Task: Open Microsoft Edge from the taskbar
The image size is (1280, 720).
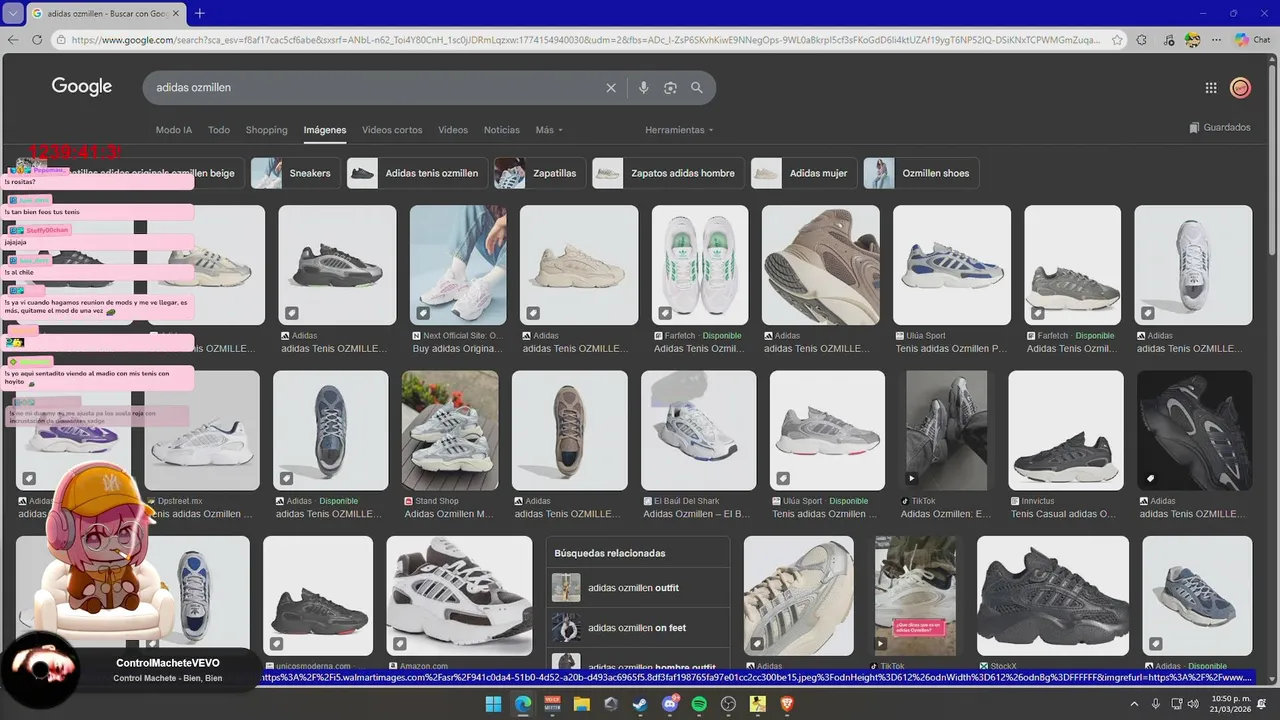Action: coord(523,704)
